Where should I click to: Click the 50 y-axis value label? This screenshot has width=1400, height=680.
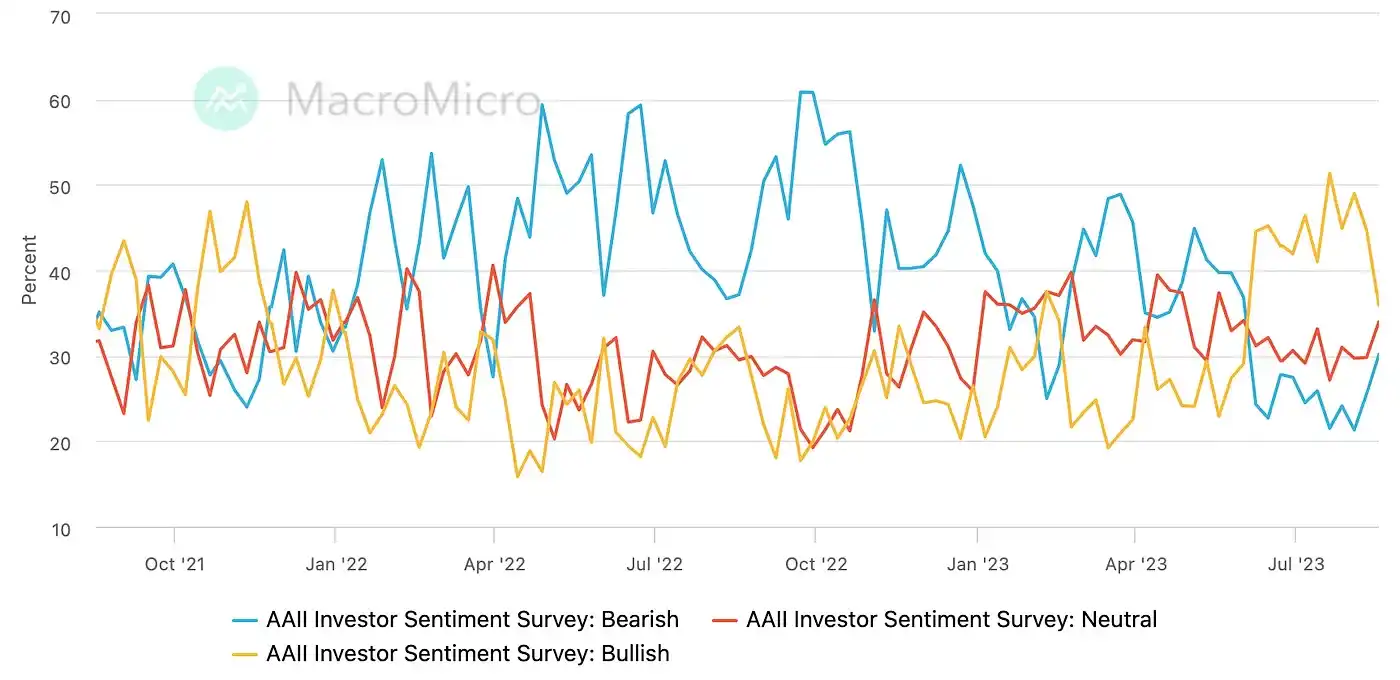pyautogui.click(x=59, y=187)
